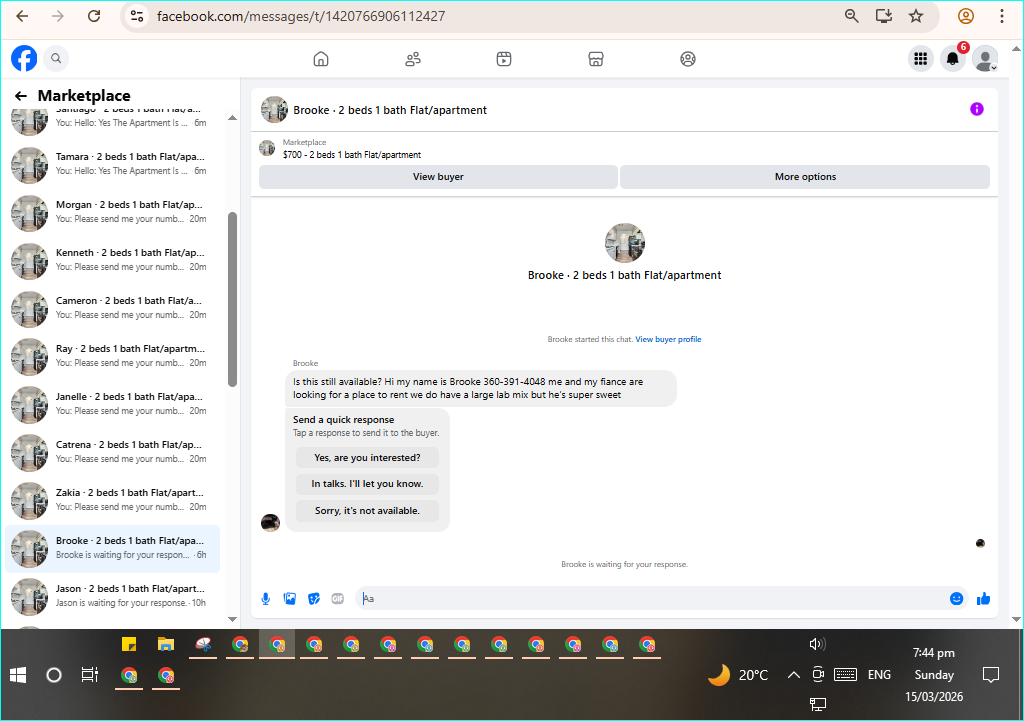This screenshot has height=721, width=1024.
Task: Open Kenneth's conversation
Action: pyautogui.click(x=112, y=260)
